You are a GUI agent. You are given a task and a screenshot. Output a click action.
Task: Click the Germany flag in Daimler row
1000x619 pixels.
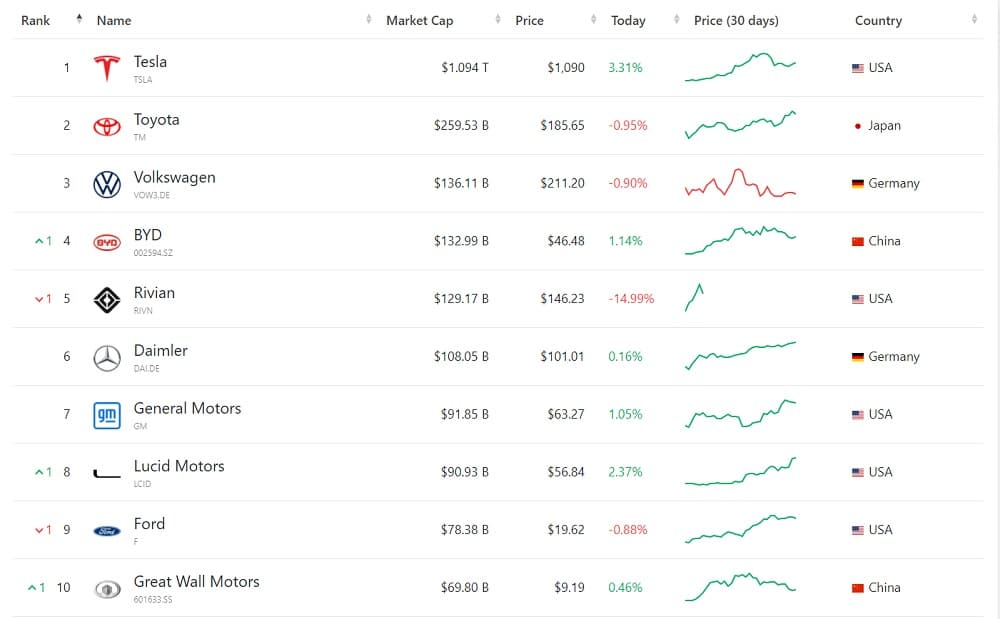pyautogui.click(x=858, y=357)
